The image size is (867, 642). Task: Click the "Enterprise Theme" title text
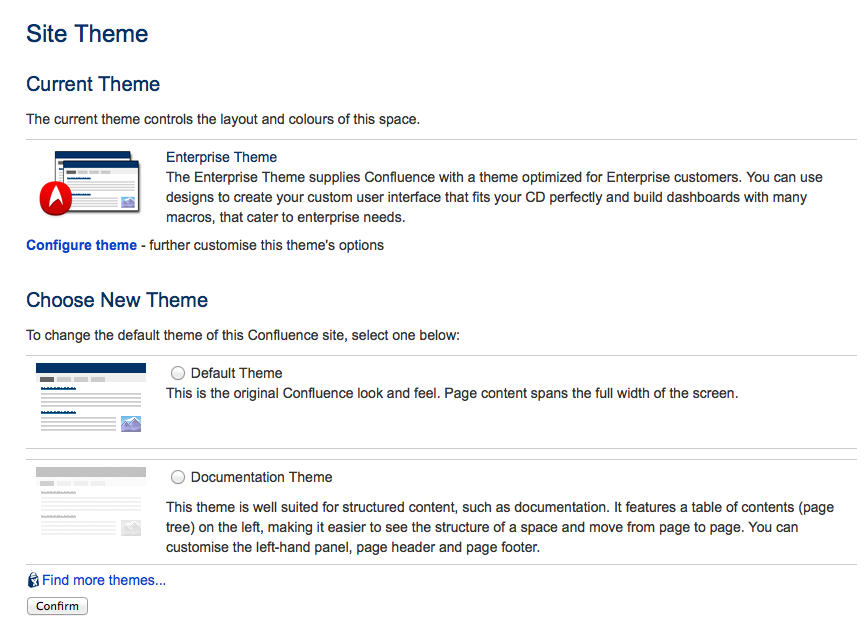click(x=221, y=157)
